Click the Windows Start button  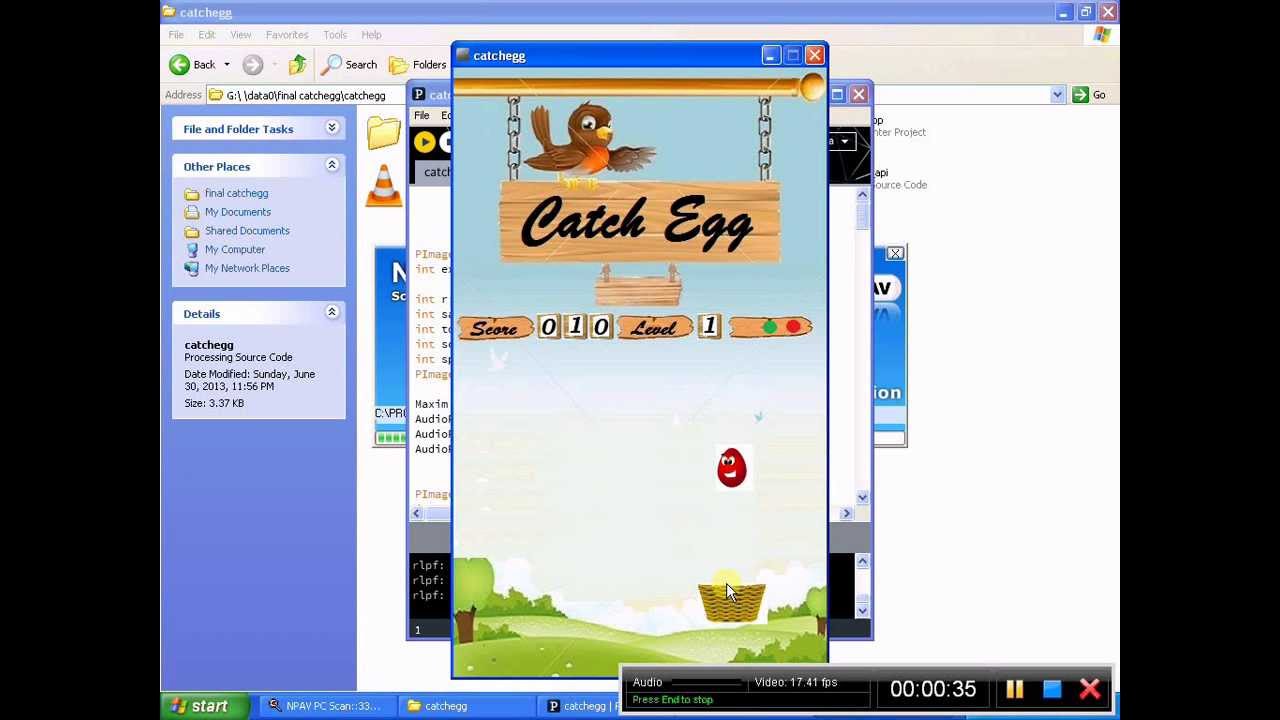(202, 706)
